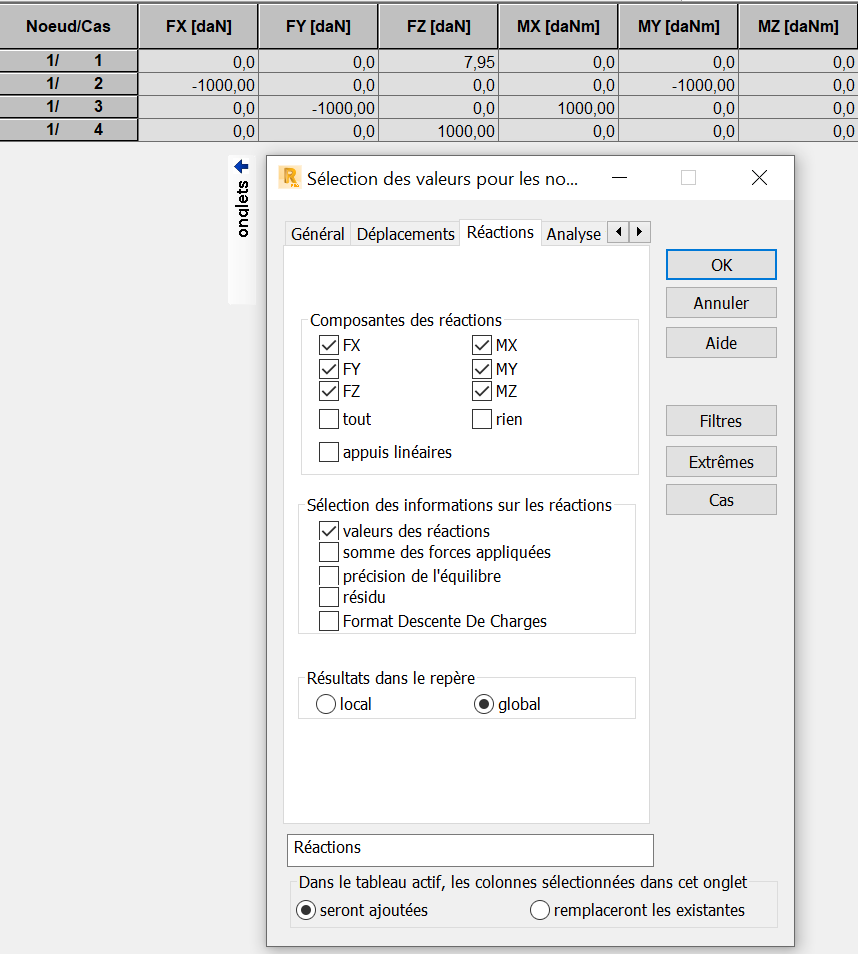
Task: Uncheck the FZ reaction component
Action: tap(329, 391)
